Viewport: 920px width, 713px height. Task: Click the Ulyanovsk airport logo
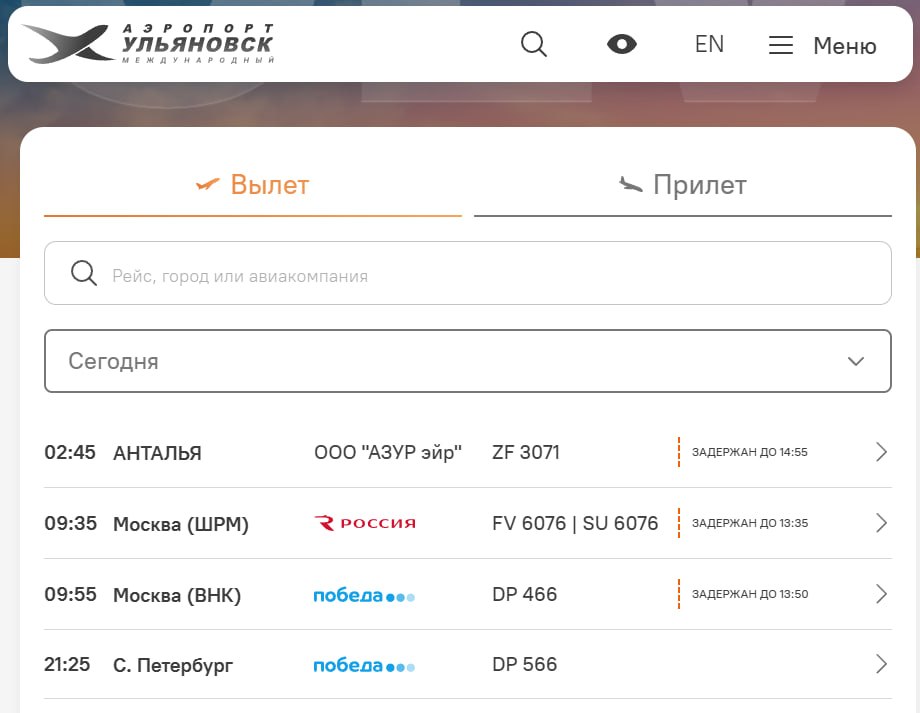pyautogui.click(x=148, y=44)
